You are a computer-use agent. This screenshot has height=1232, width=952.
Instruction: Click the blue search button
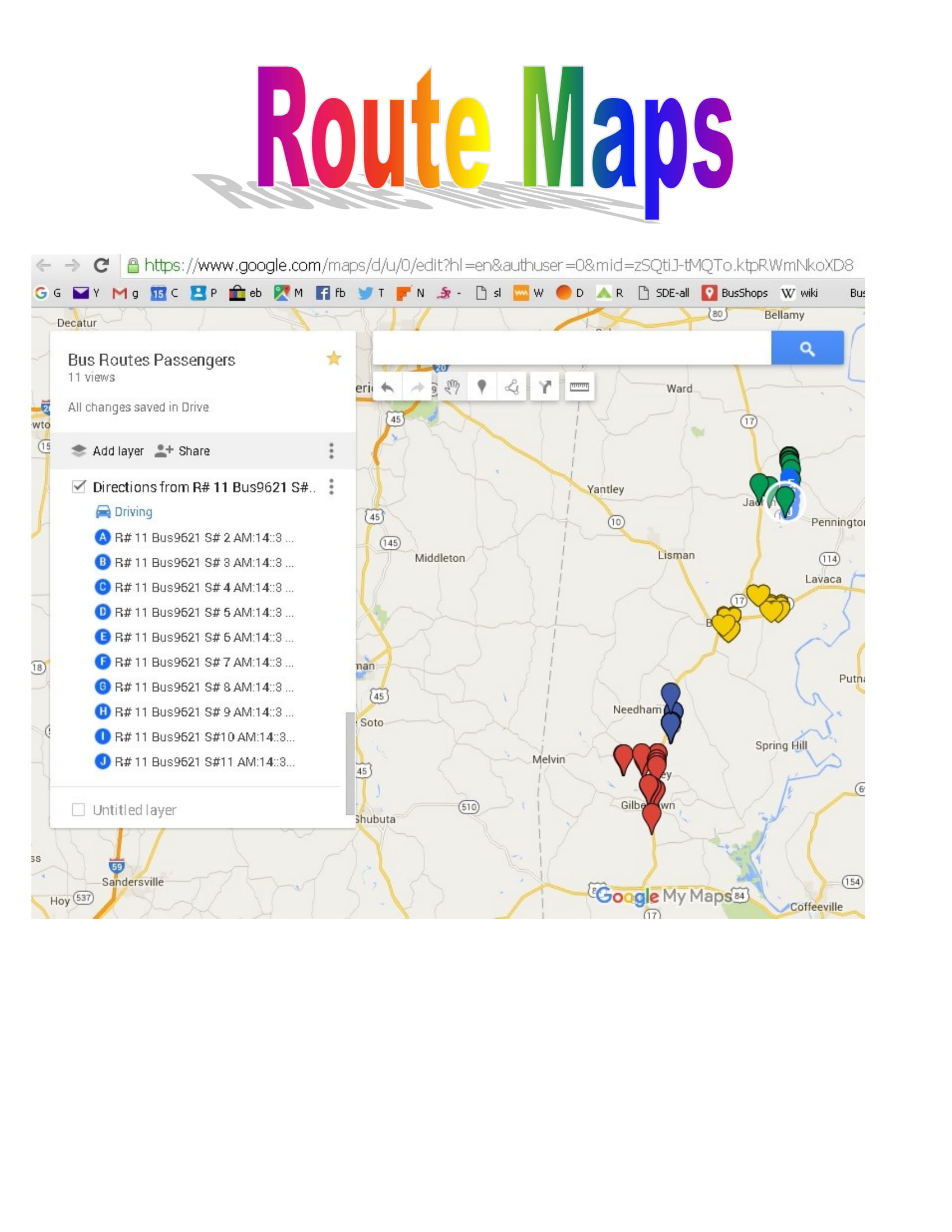click(807, 348)
